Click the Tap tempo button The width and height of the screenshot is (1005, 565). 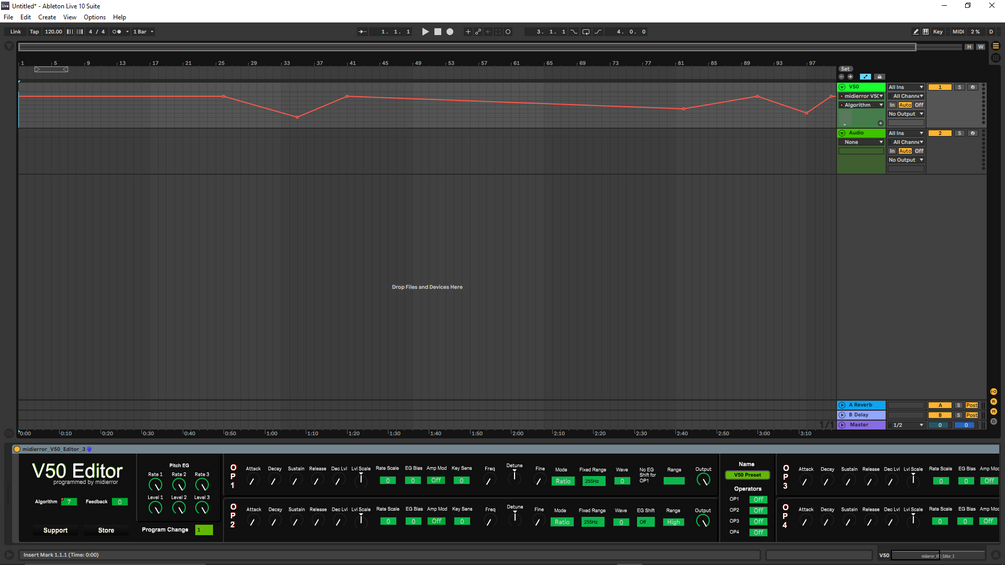(34, 31)
